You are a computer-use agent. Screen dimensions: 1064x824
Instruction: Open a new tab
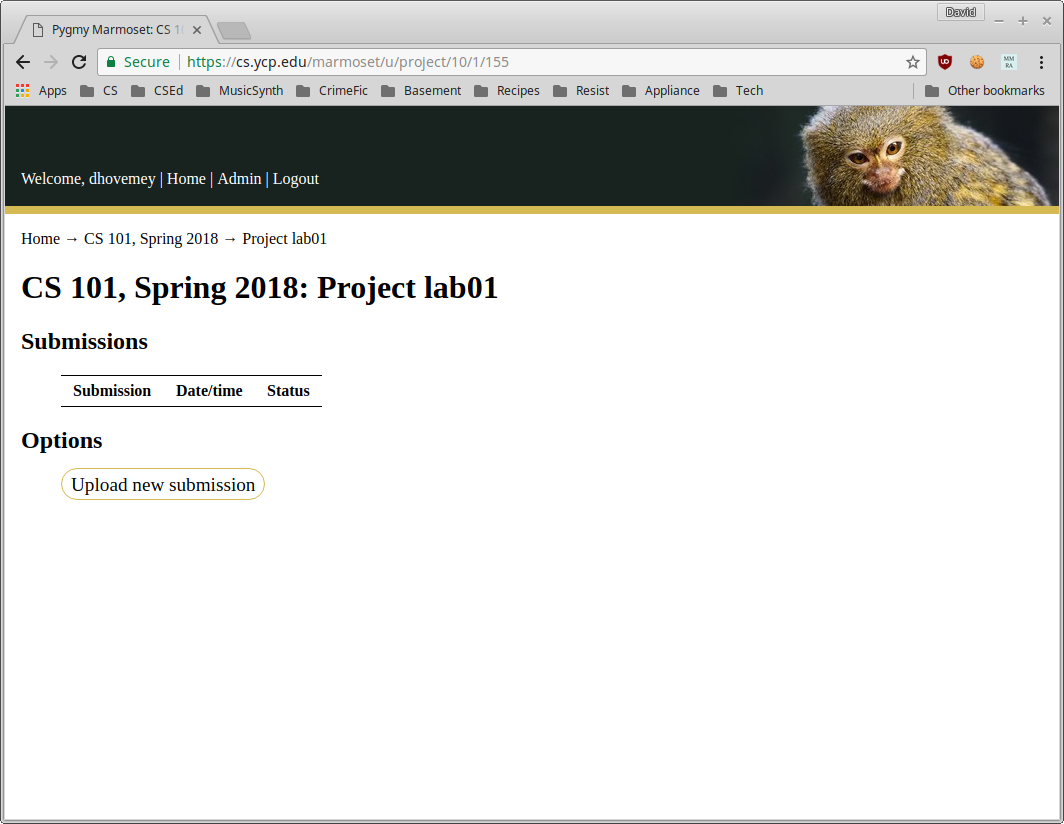click(233, 31)
